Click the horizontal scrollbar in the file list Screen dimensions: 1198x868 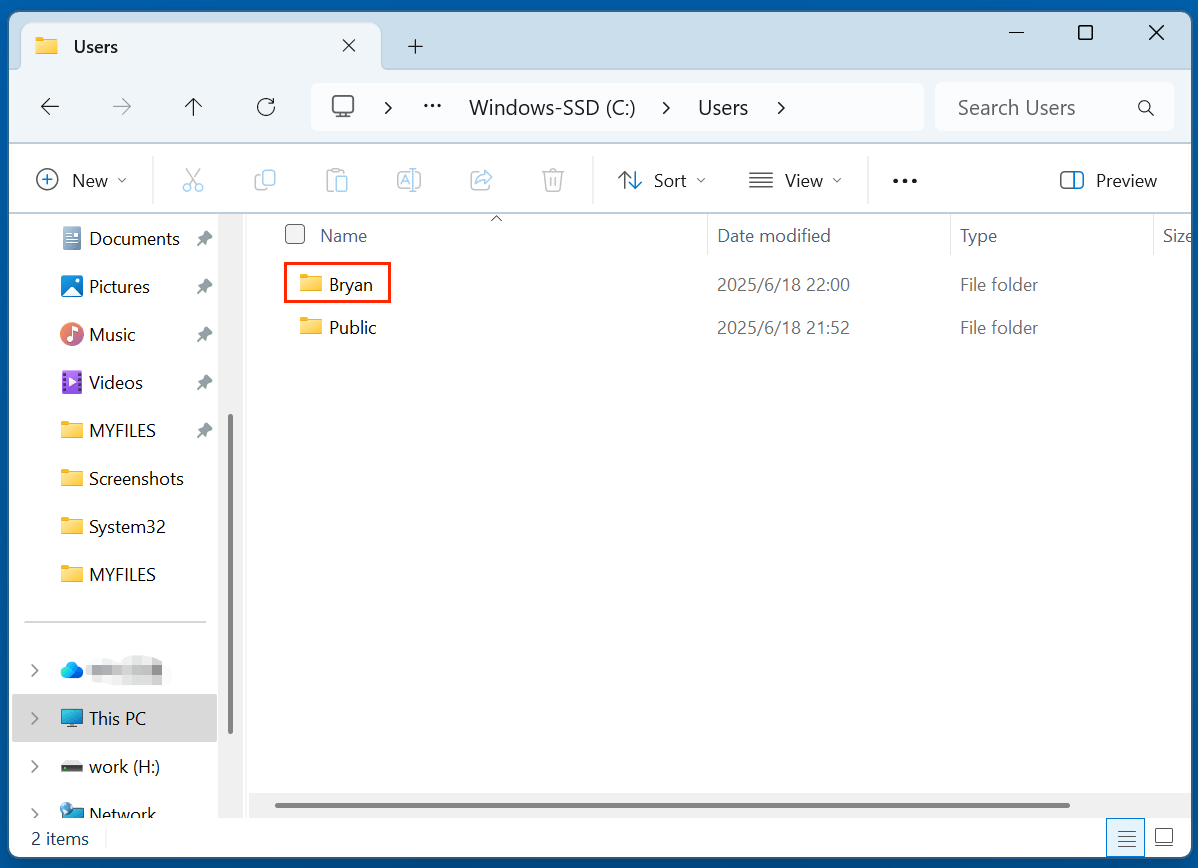[672, 805]
